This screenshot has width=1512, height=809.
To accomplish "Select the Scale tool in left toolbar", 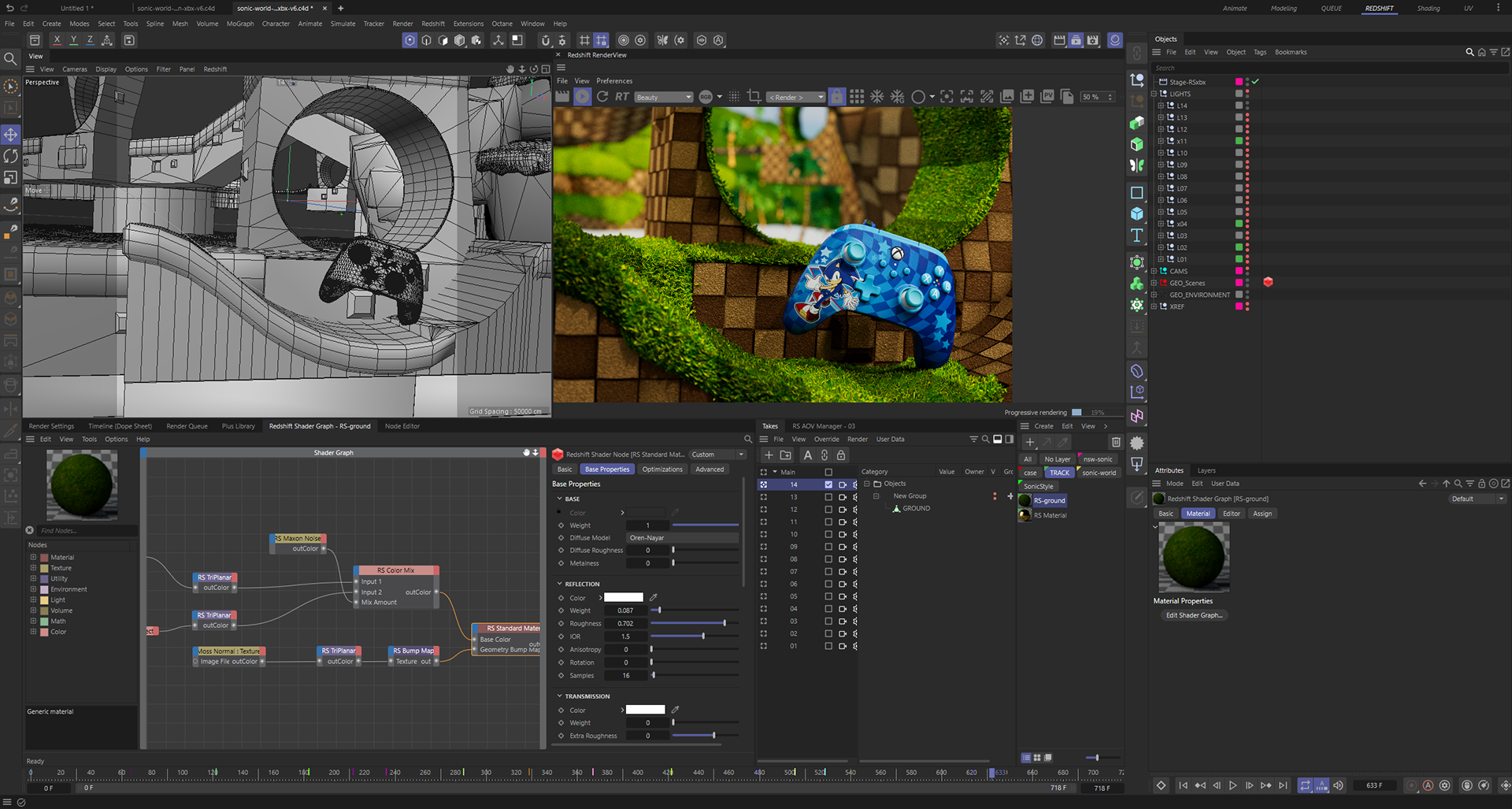I will (10, 178).
